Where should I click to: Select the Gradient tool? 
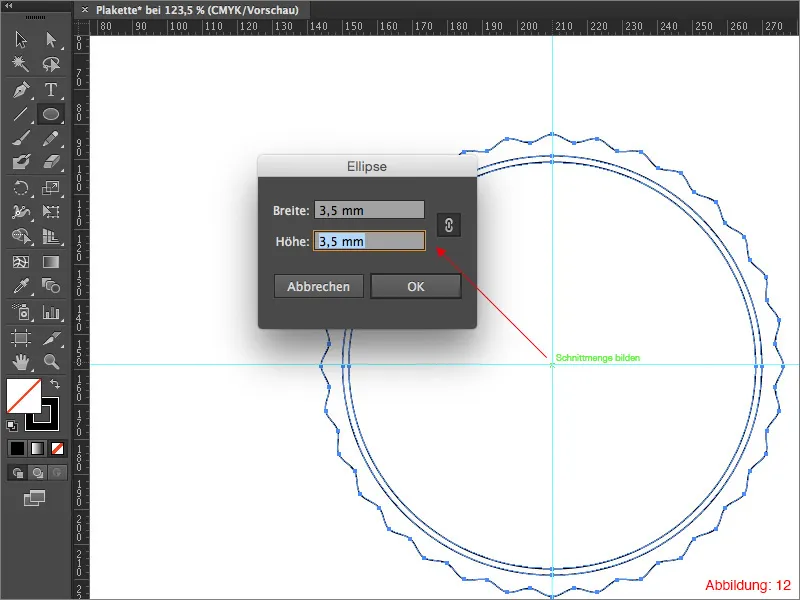coord(51,262)
